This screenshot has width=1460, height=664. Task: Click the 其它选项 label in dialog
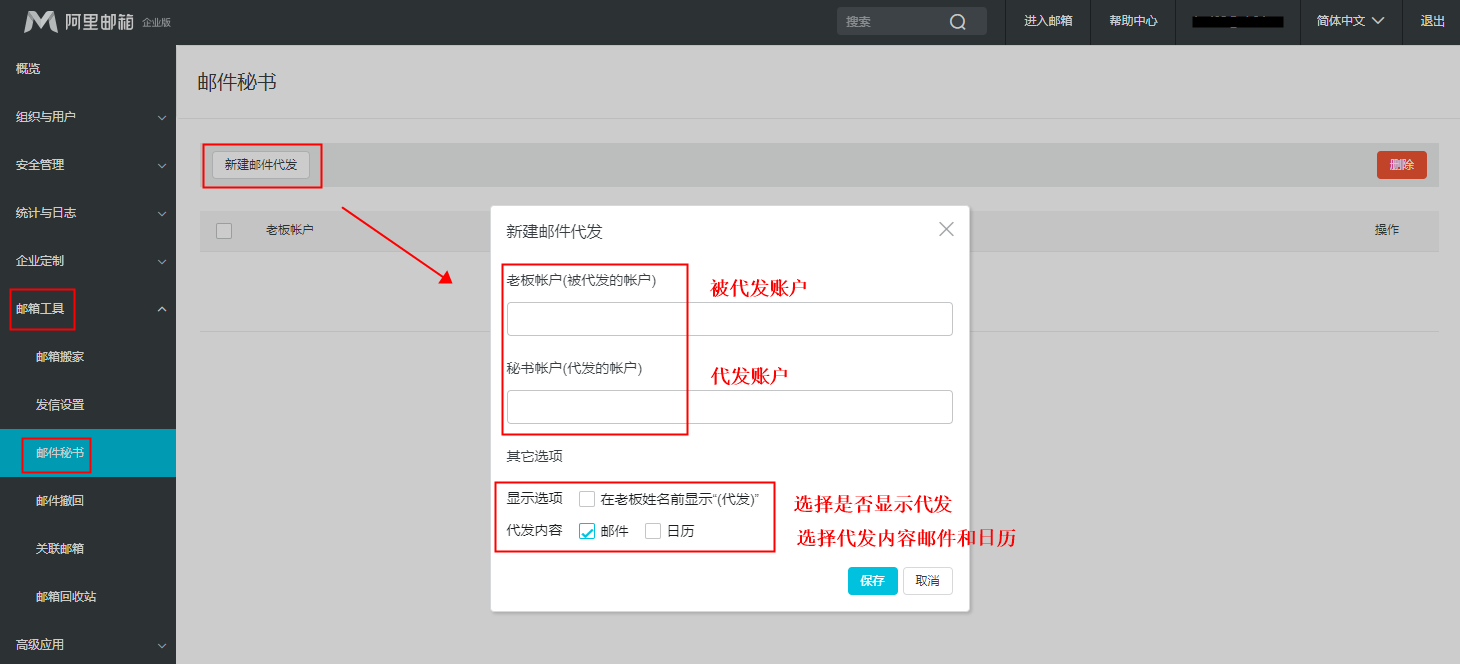tap(535, 456)
